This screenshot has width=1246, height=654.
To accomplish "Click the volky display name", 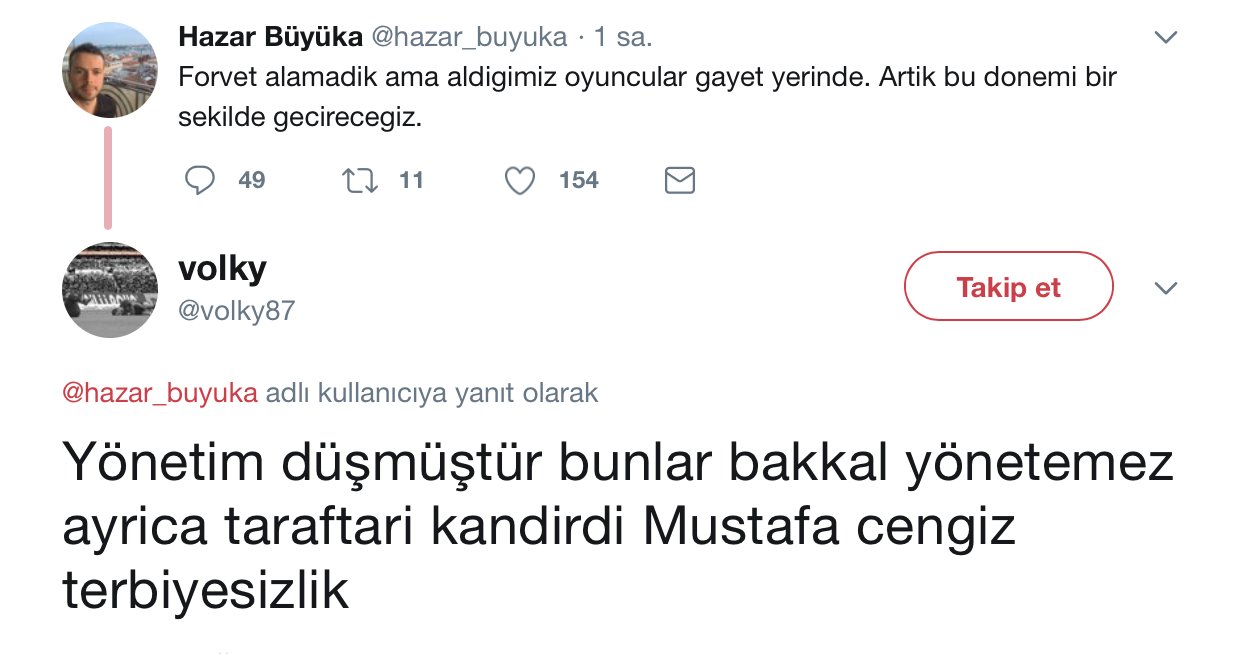I will click(222, 268).
